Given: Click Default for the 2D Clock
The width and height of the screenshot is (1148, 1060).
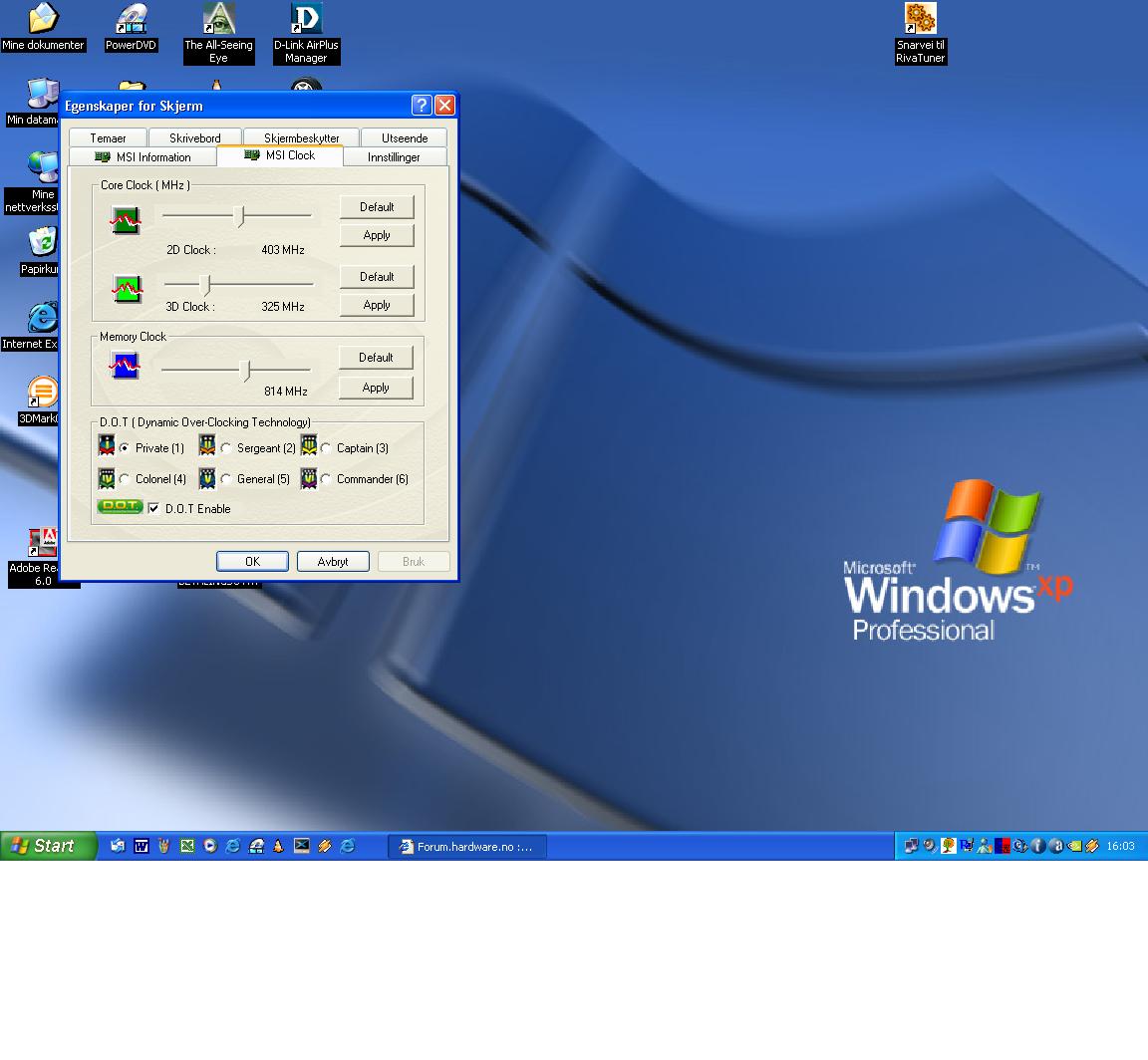Looking at the screenshot, I should [377, 206].
